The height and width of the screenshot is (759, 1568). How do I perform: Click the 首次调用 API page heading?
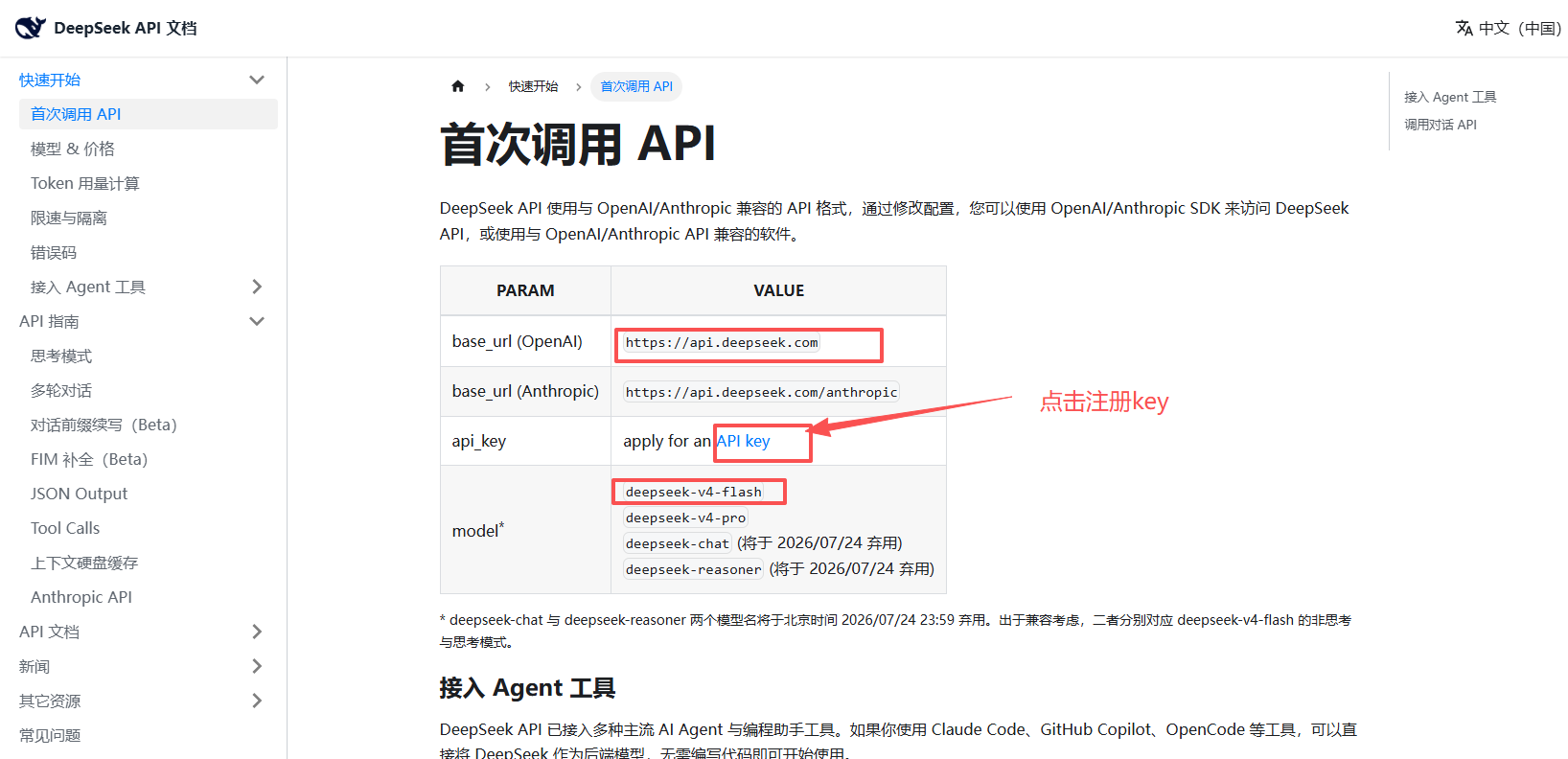(578, 144)
